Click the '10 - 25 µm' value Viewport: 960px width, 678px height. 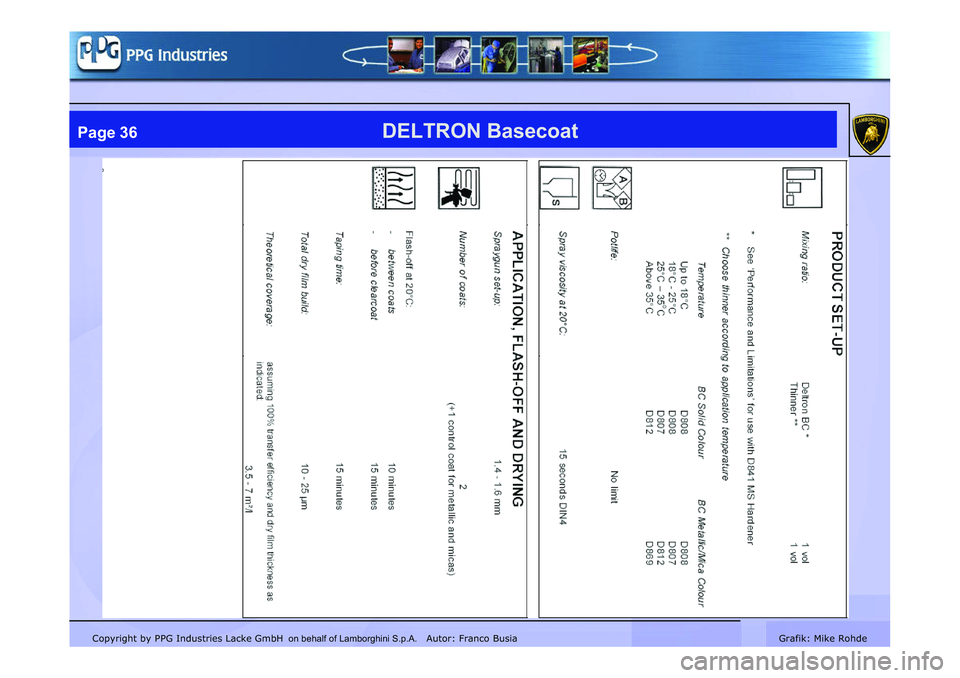(x=304, y=487)
